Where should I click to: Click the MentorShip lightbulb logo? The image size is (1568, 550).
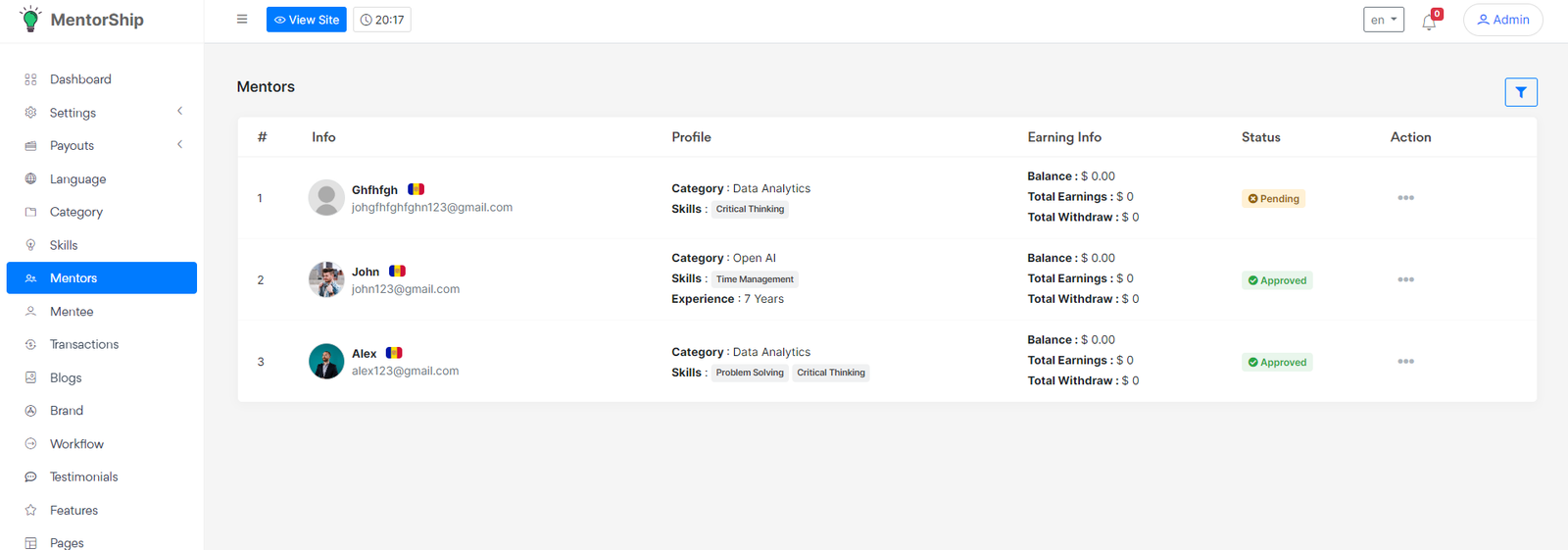[x=30, y=20]
